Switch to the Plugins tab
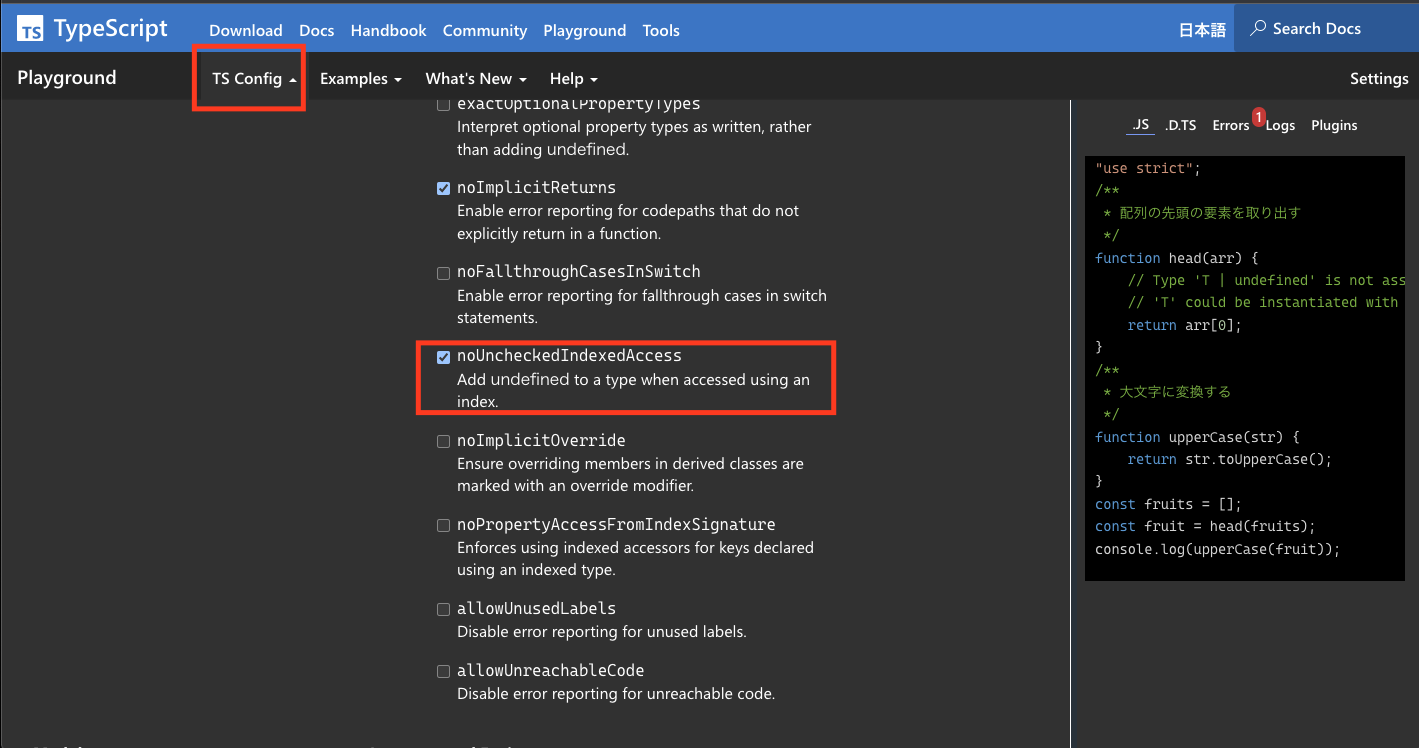Image resolution: width=1419 pixels, height=748 pixels. tap(1334, 125)
